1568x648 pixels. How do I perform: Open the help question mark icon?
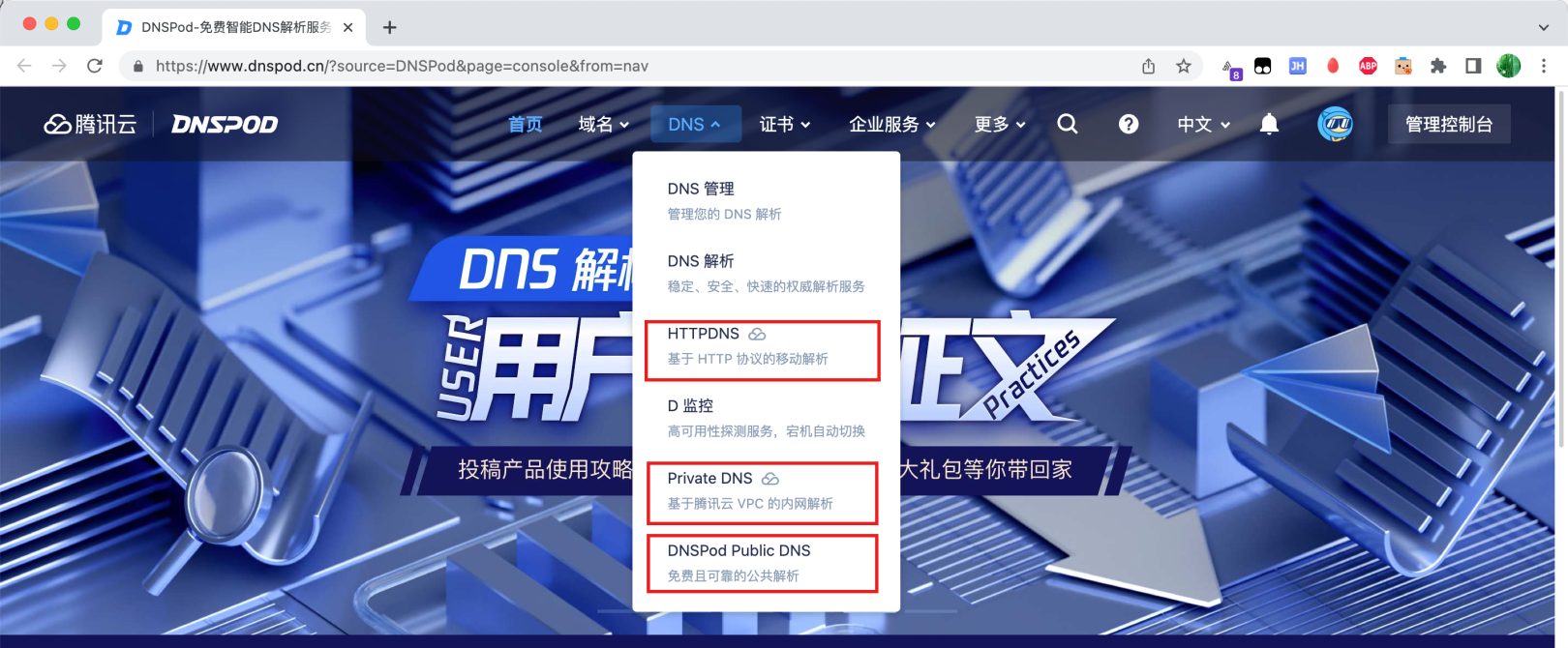[1128, 124]
